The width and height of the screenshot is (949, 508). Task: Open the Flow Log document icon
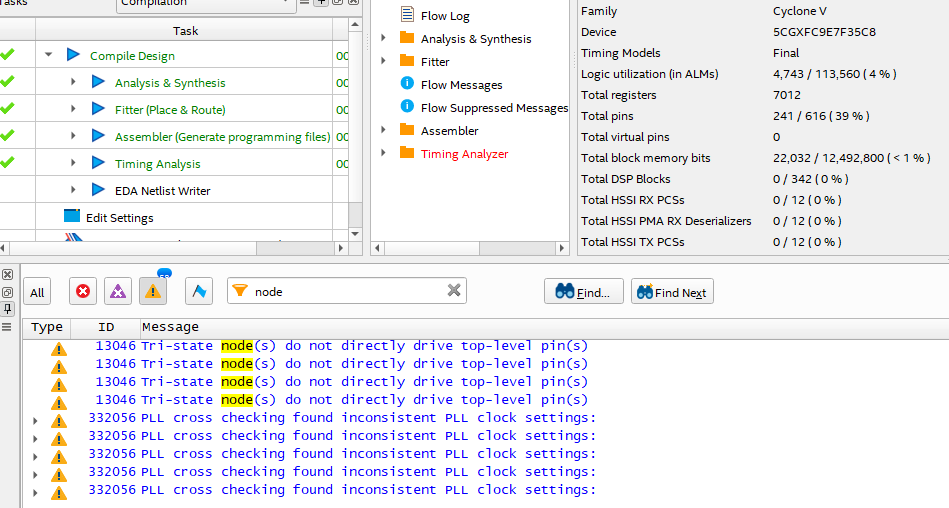(x=407, y=15)
